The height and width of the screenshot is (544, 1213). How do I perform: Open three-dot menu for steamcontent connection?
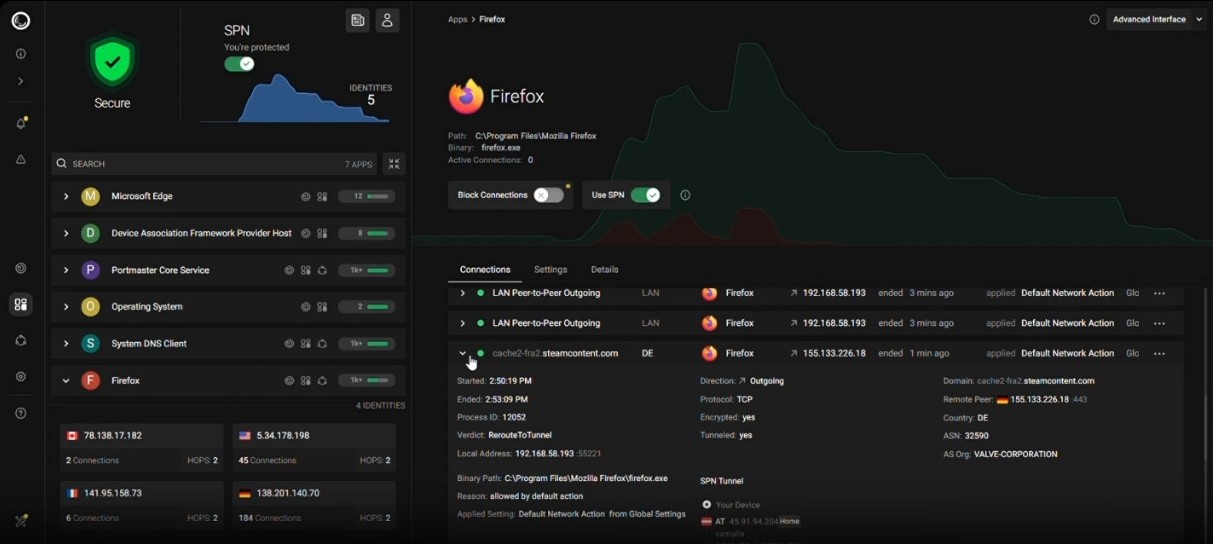[x=1159, y=353]
